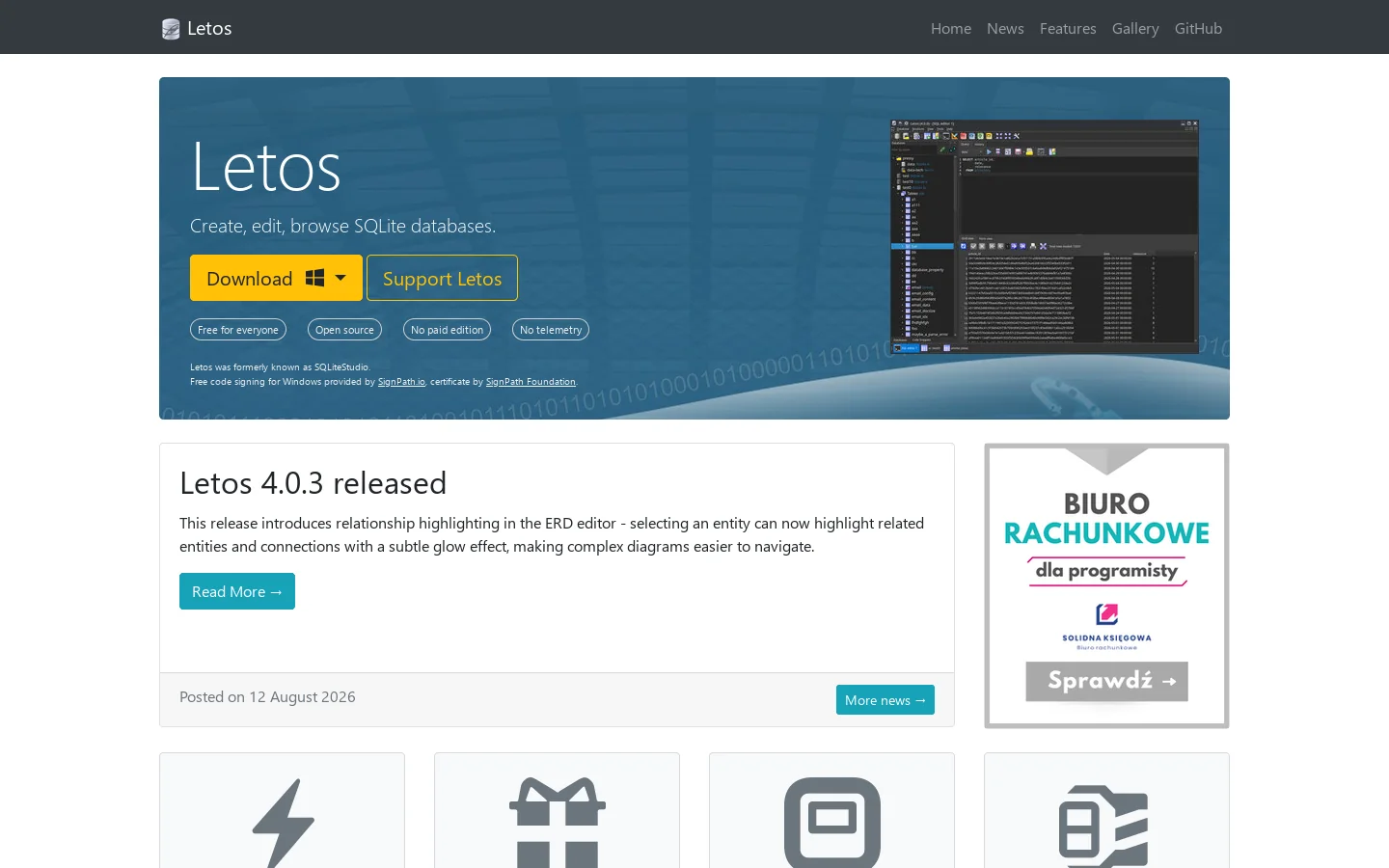
Task: Expand the Download platform dropdown caret
Action: [340, 278]
